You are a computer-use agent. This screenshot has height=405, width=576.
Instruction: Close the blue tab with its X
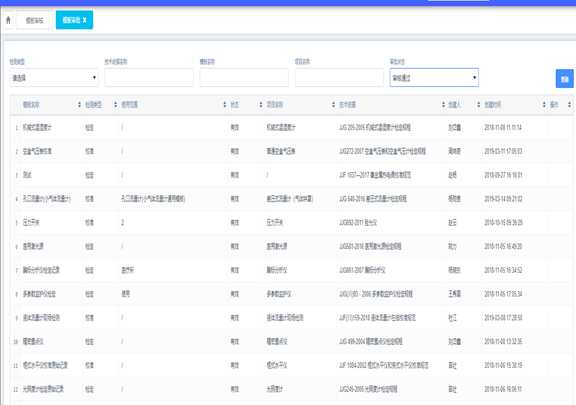(84, 20)
